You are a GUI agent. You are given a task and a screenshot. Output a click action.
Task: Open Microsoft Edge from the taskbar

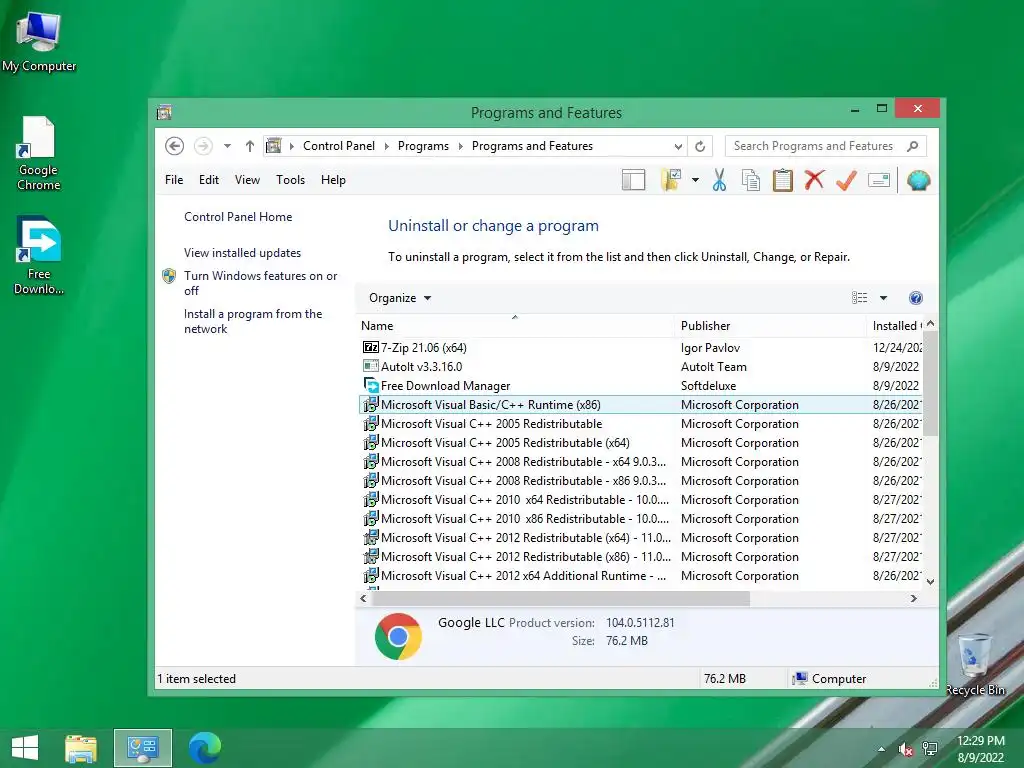coord(204,748)
